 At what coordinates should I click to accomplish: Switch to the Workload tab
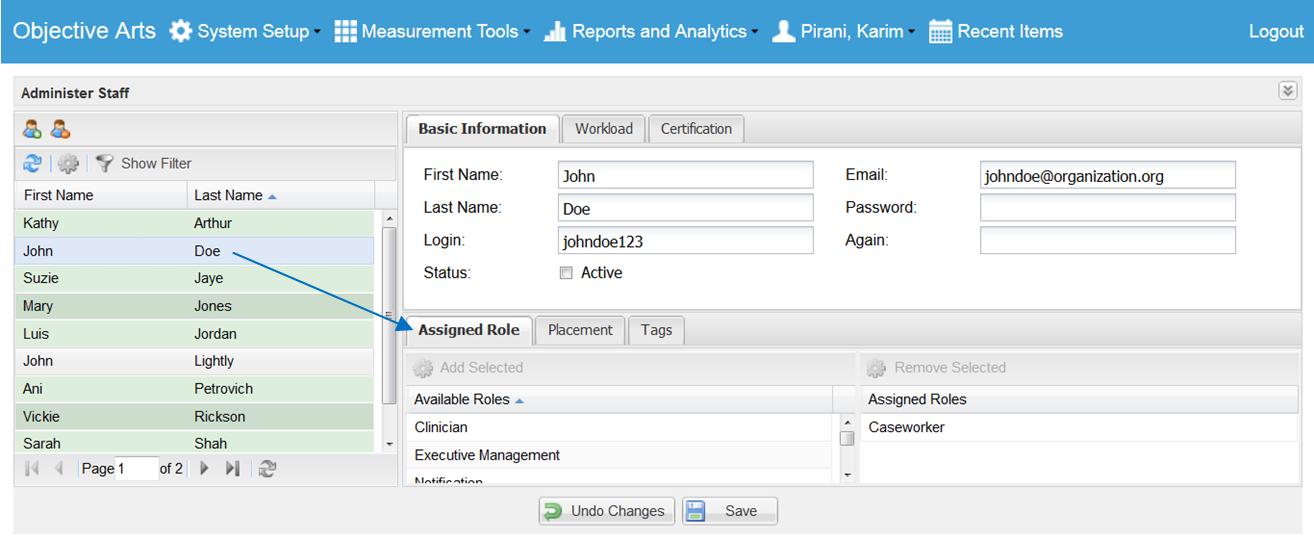tap(604, 129)
